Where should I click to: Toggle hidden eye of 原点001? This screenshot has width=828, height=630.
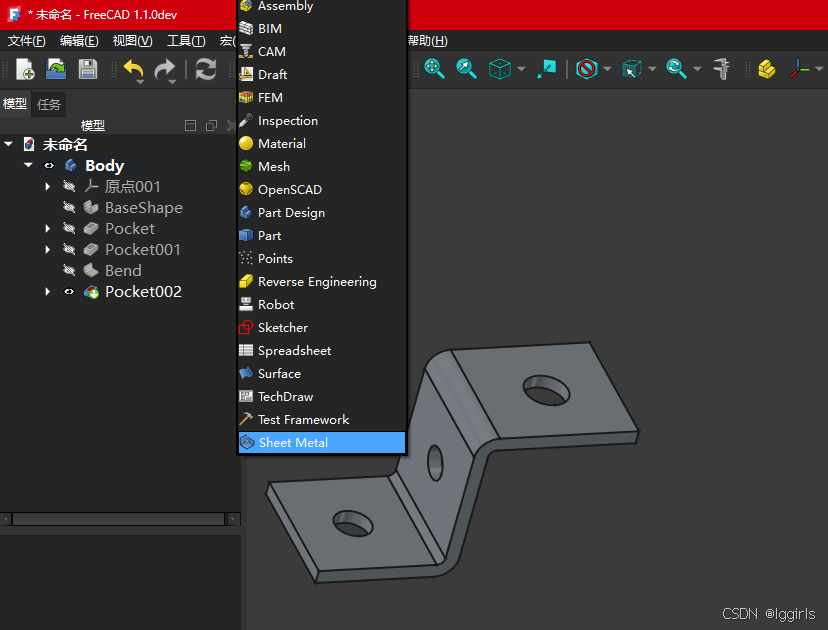(69, 186)
